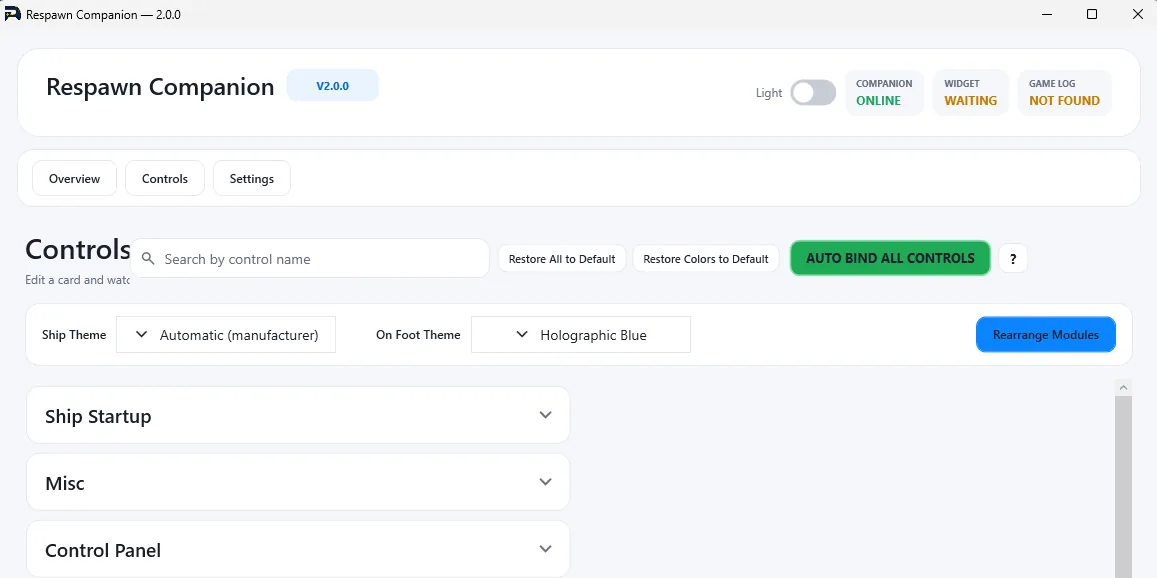1157x578 pixels.
Task: Click AUTO BIND ALL CONTROLS button
Action: click(890, 258)
